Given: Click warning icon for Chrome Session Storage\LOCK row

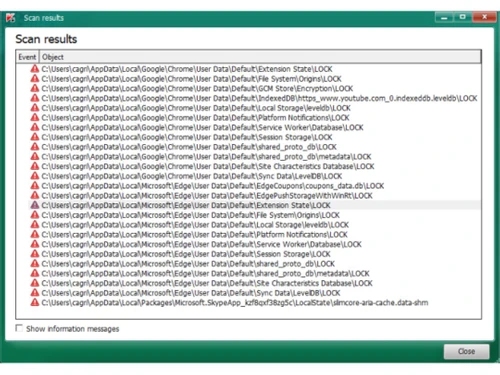Looking at the screenshot, I should 35,137.
